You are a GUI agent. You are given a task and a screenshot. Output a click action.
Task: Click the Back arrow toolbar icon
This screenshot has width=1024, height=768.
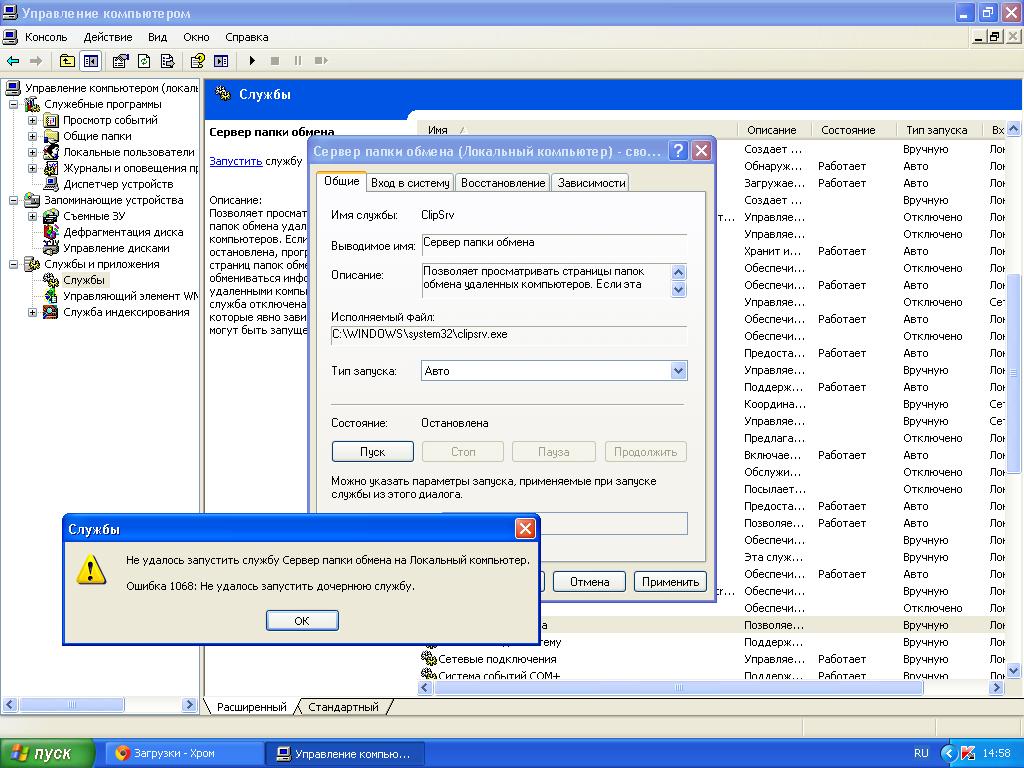click(13, 61)
